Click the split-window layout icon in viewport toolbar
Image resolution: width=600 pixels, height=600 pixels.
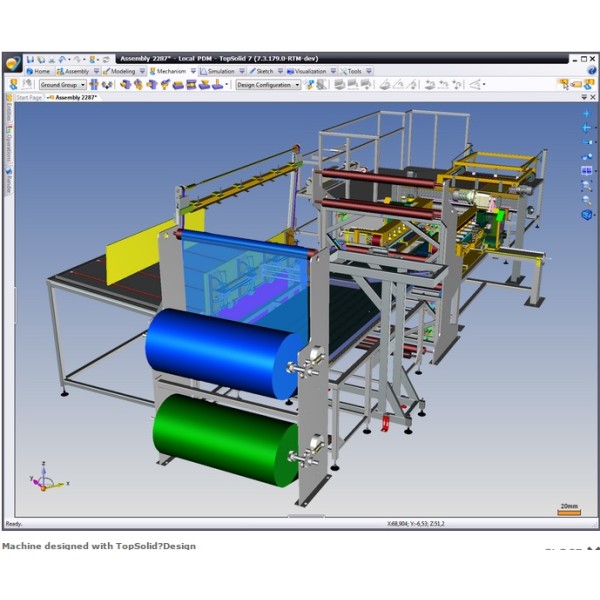click(587, 170)
